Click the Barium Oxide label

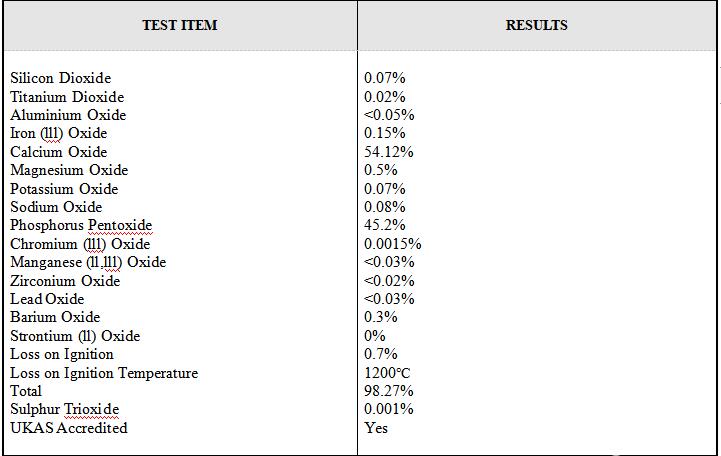click(55, 317)
